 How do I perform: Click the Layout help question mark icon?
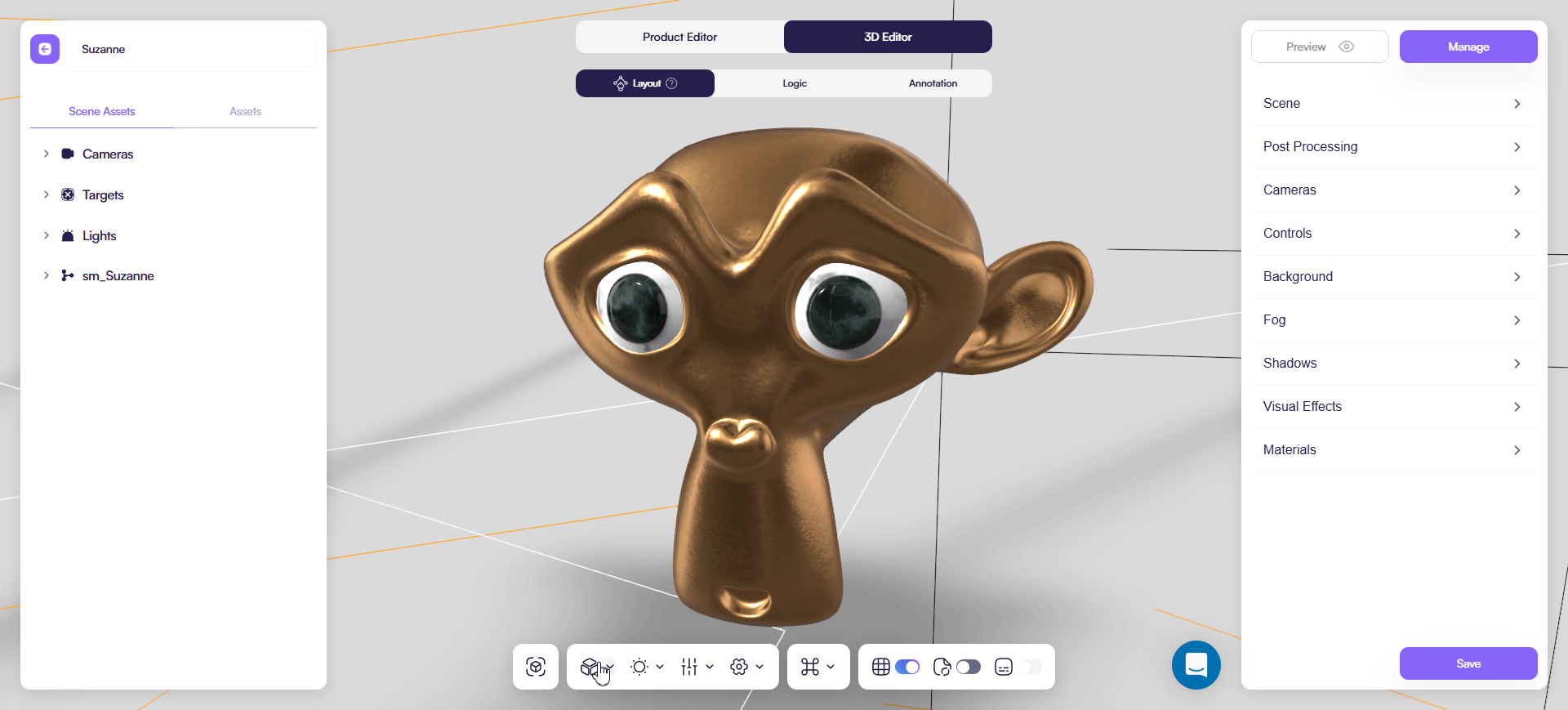click(x=671, y=83)
